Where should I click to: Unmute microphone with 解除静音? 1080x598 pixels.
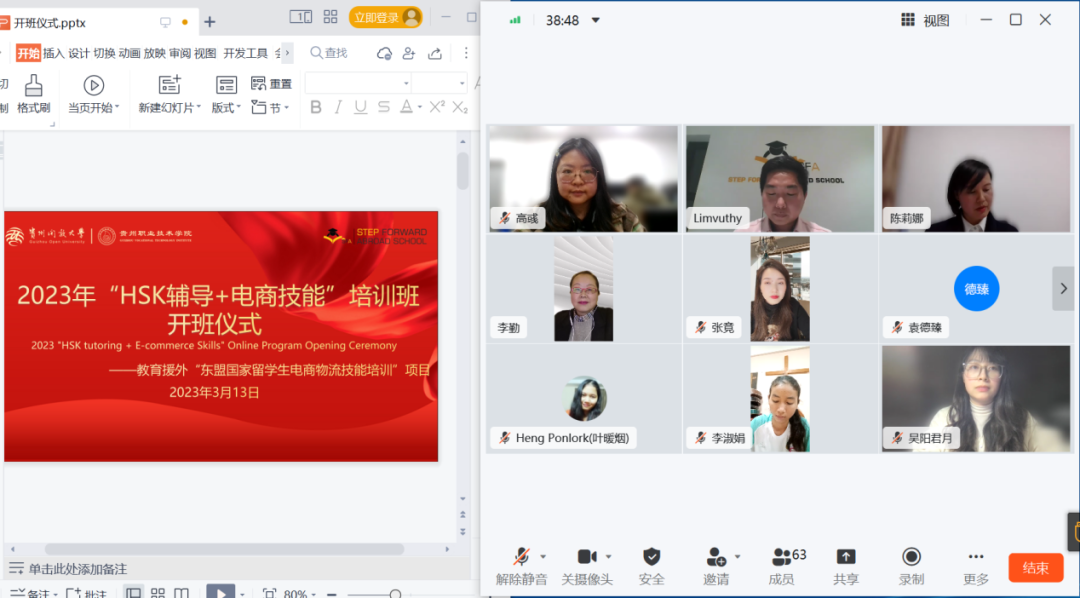pos(521,557)
